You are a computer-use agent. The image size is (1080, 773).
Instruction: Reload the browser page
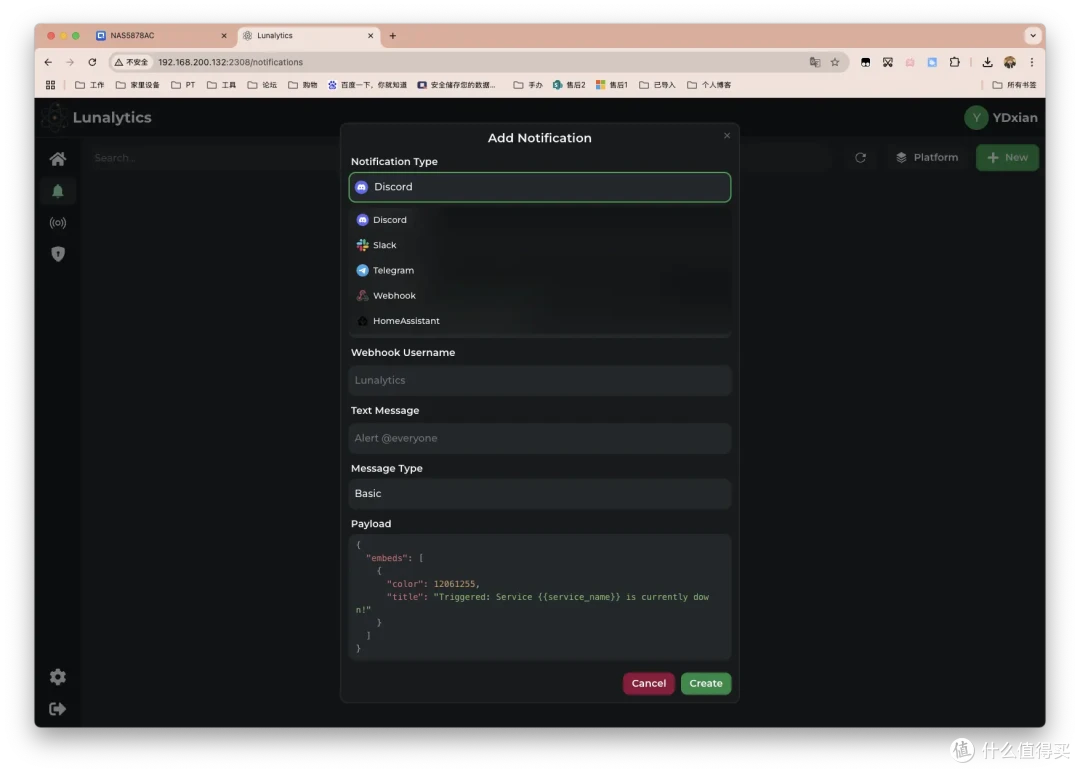[x=92, y=62]
